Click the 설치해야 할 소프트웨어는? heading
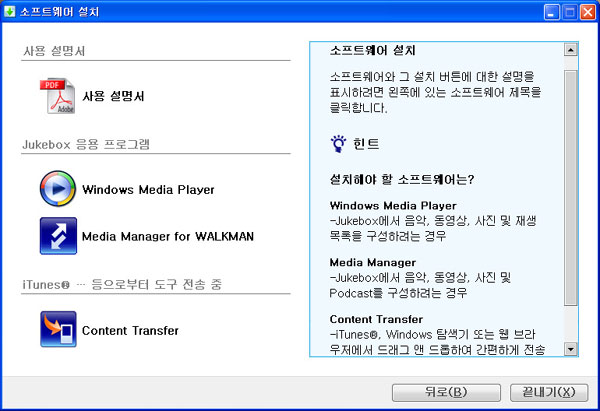 point(402,179)
